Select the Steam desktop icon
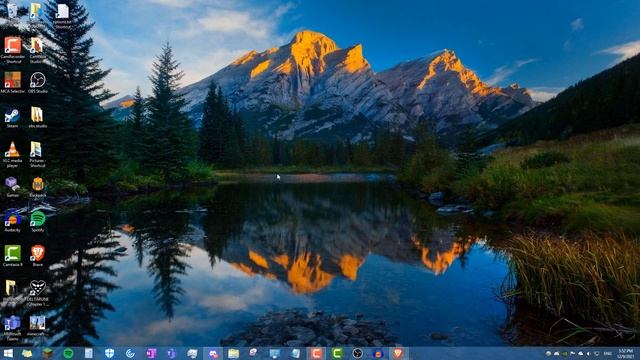 [x=12, y=118]
